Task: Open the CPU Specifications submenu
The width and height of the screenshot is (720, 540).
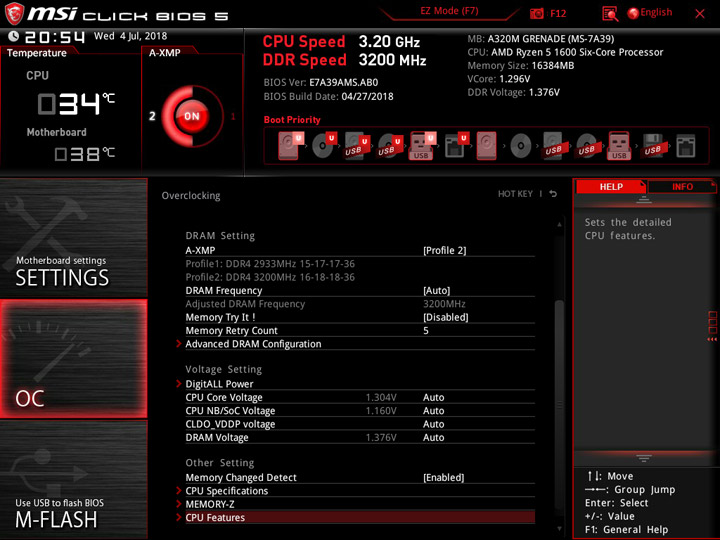Action: (x=227, y=490)
